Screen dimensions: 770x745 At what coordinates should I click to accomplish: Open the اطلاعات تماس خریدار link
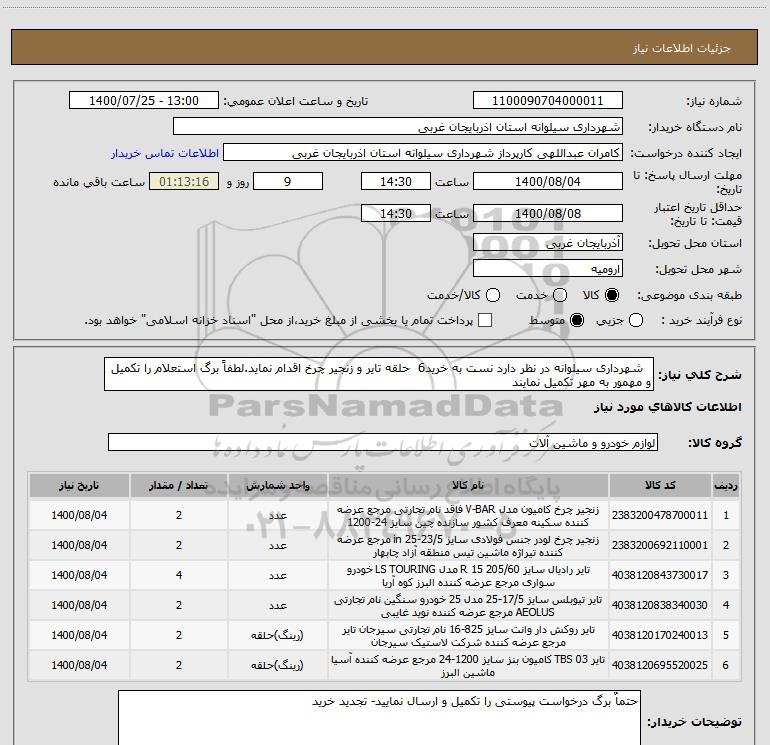(x=165, y=153)
